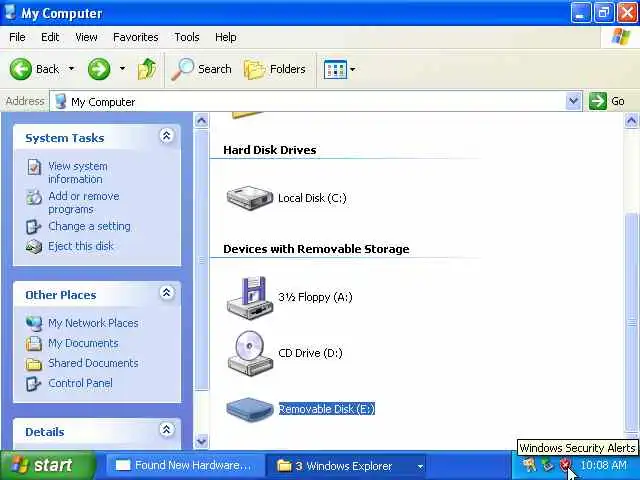Click the green Back arrow button
Image resolution: width=640 pixels, height=480 pixels.
[20, 69]
